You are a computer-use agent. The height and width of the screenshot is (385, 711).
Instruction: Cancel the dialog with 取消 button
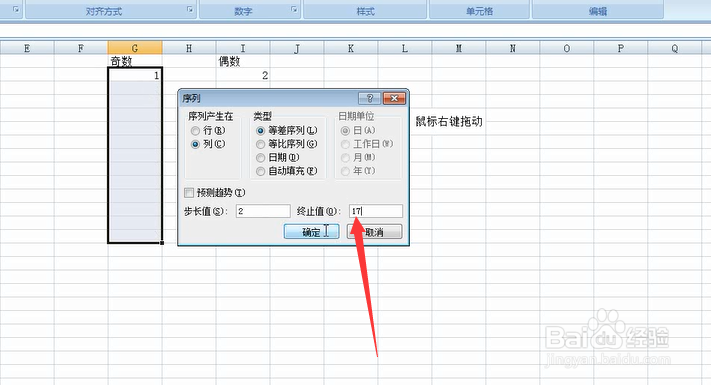[375, 232]
